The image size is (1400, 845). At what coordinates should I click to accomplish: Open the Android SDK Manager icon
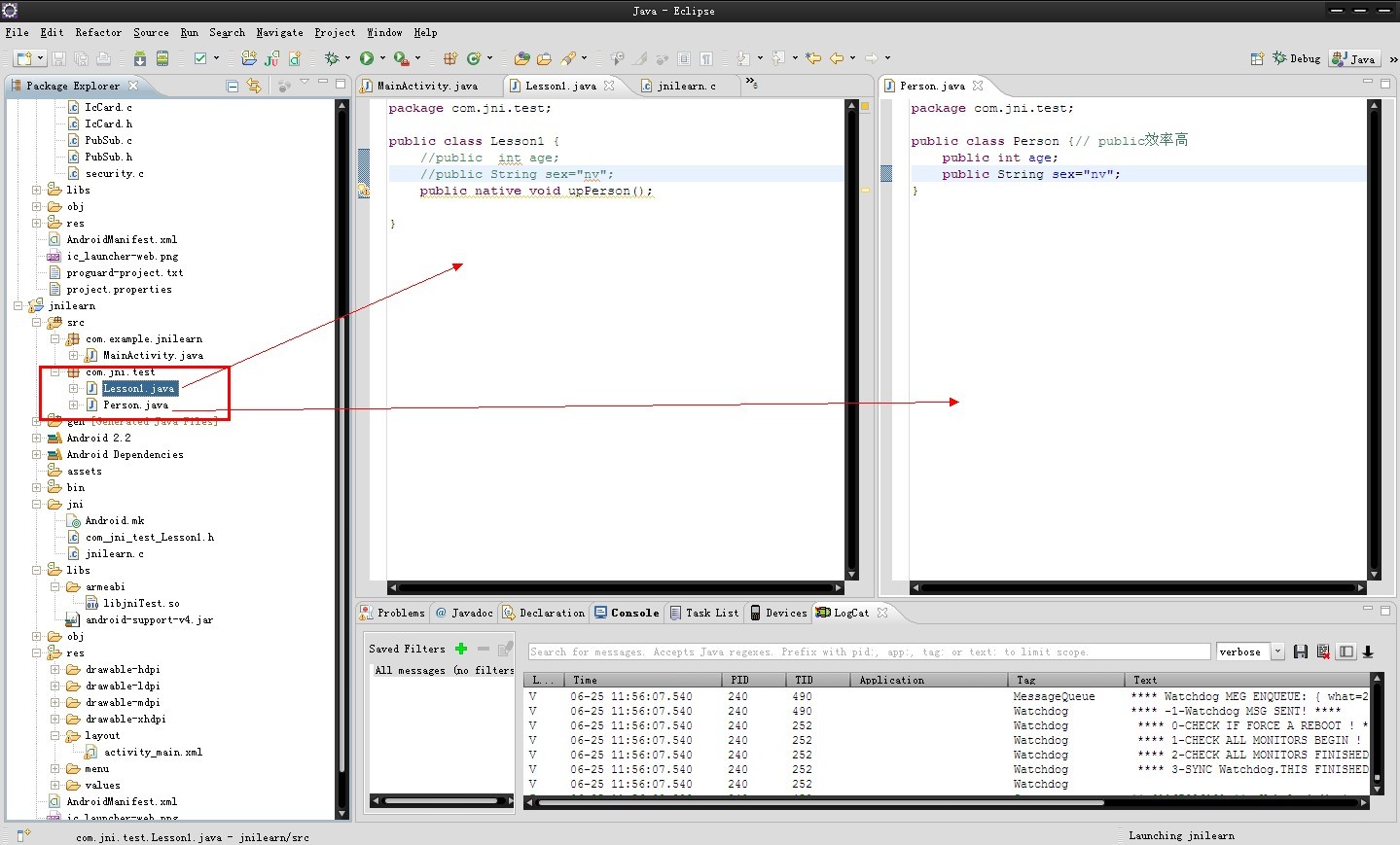tap(140, 59)
